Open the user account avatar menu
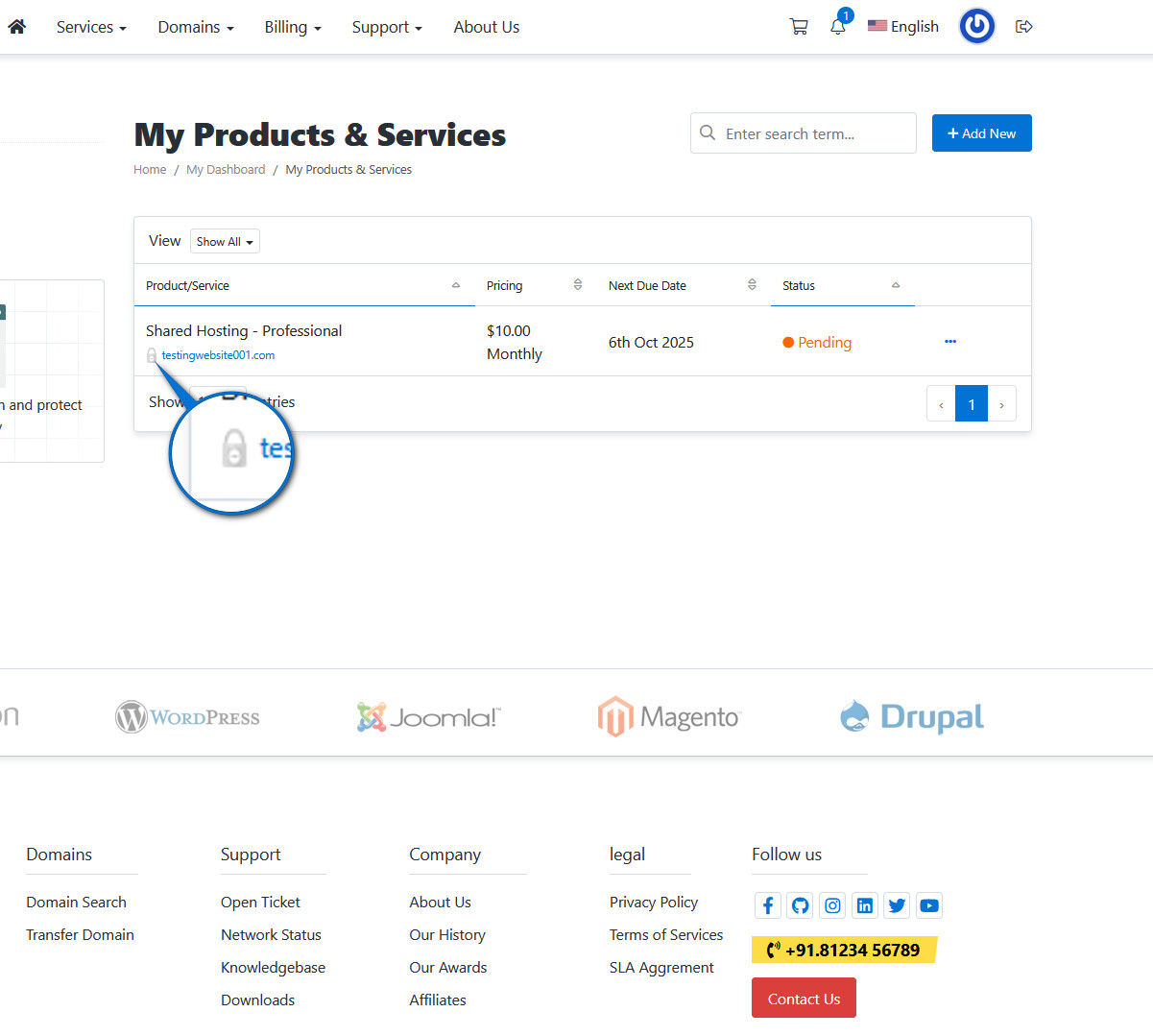1153x1036 pixels. 976,27
